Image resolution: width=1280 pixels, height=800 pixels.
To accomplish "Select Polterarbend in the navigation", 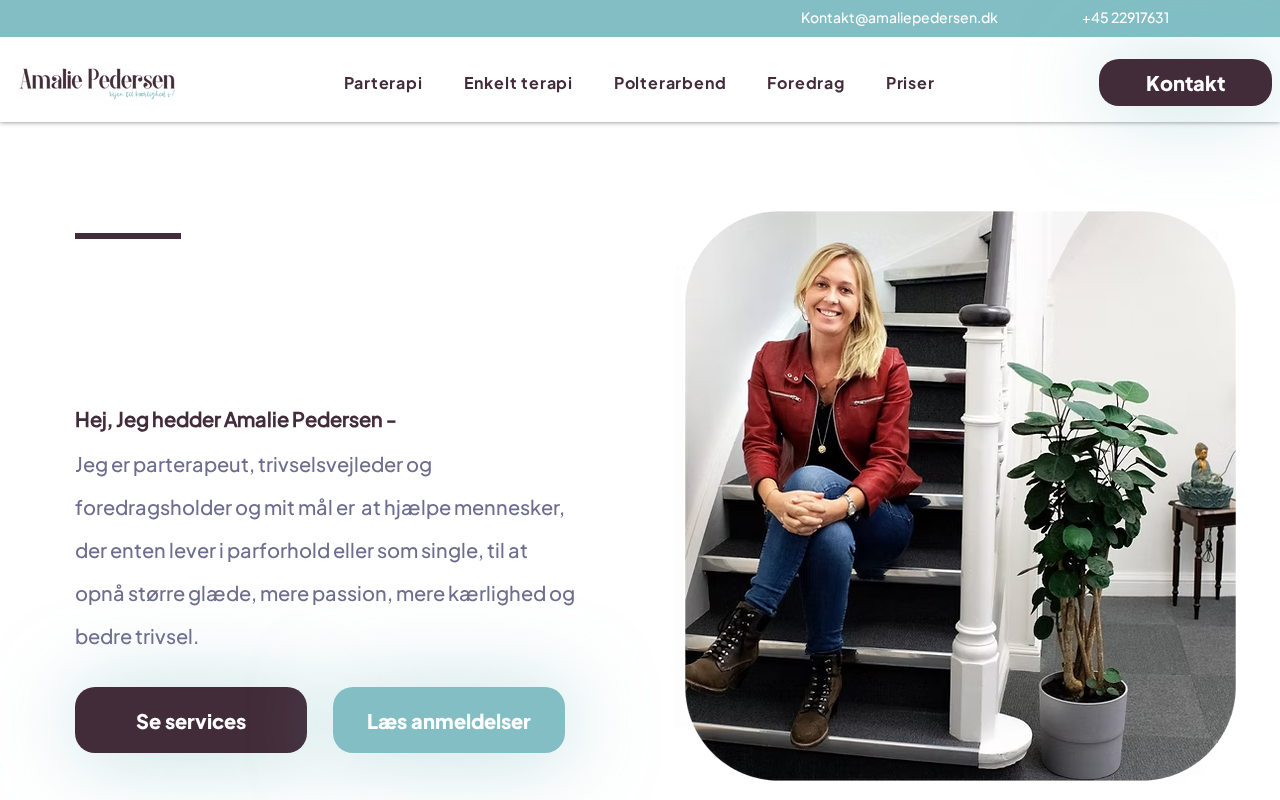I will [670, 83].
